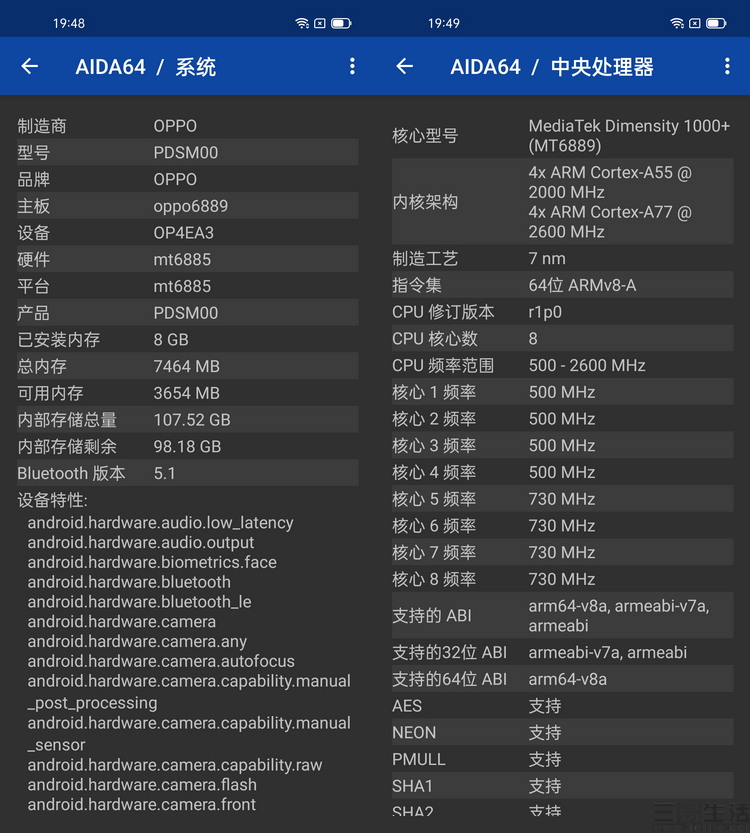750x833 pixels.
Task: Tap battery icon in left status bar
Action: [x=341, y=23]
